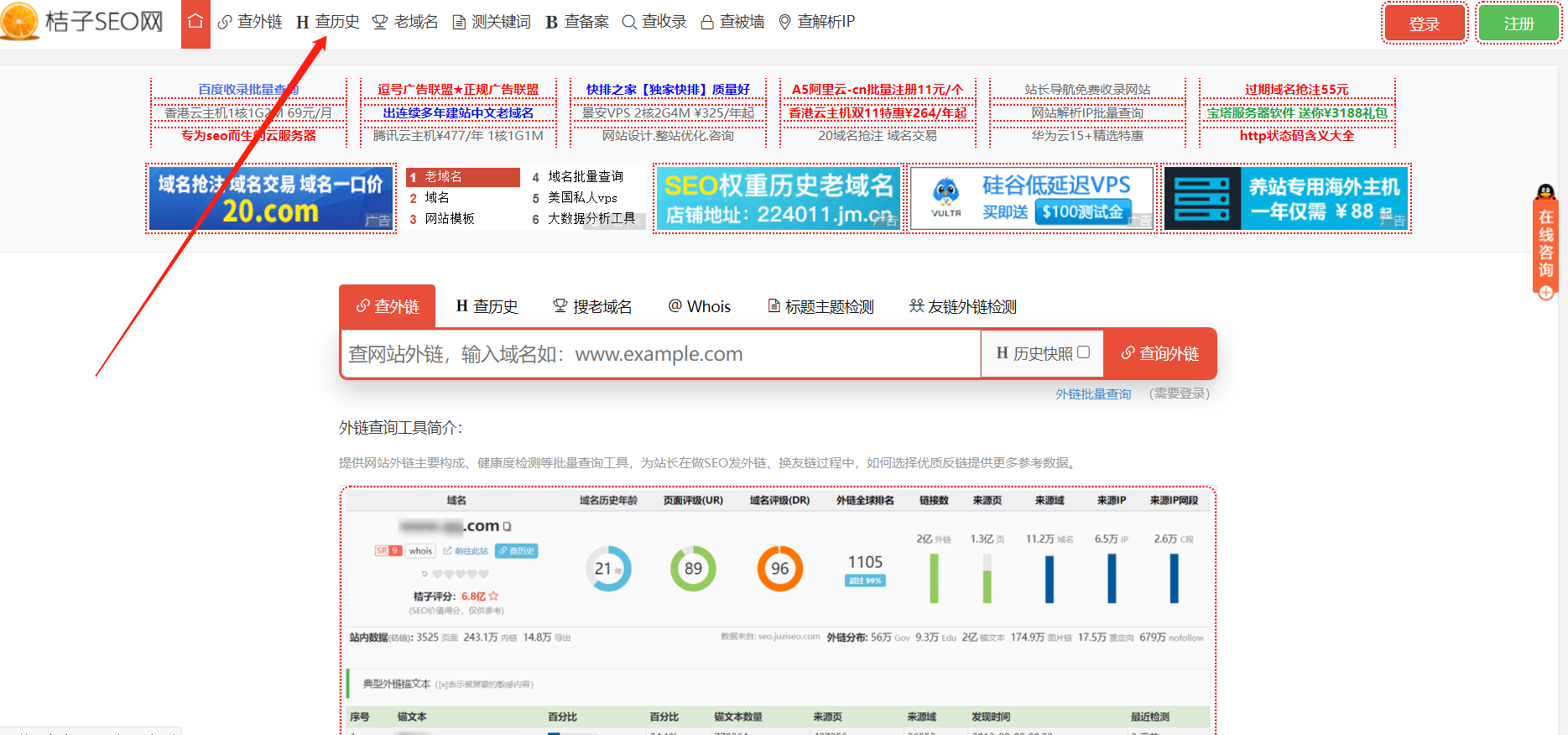Open the 华为云15+精选特惠 link

tap(1087, 135)
